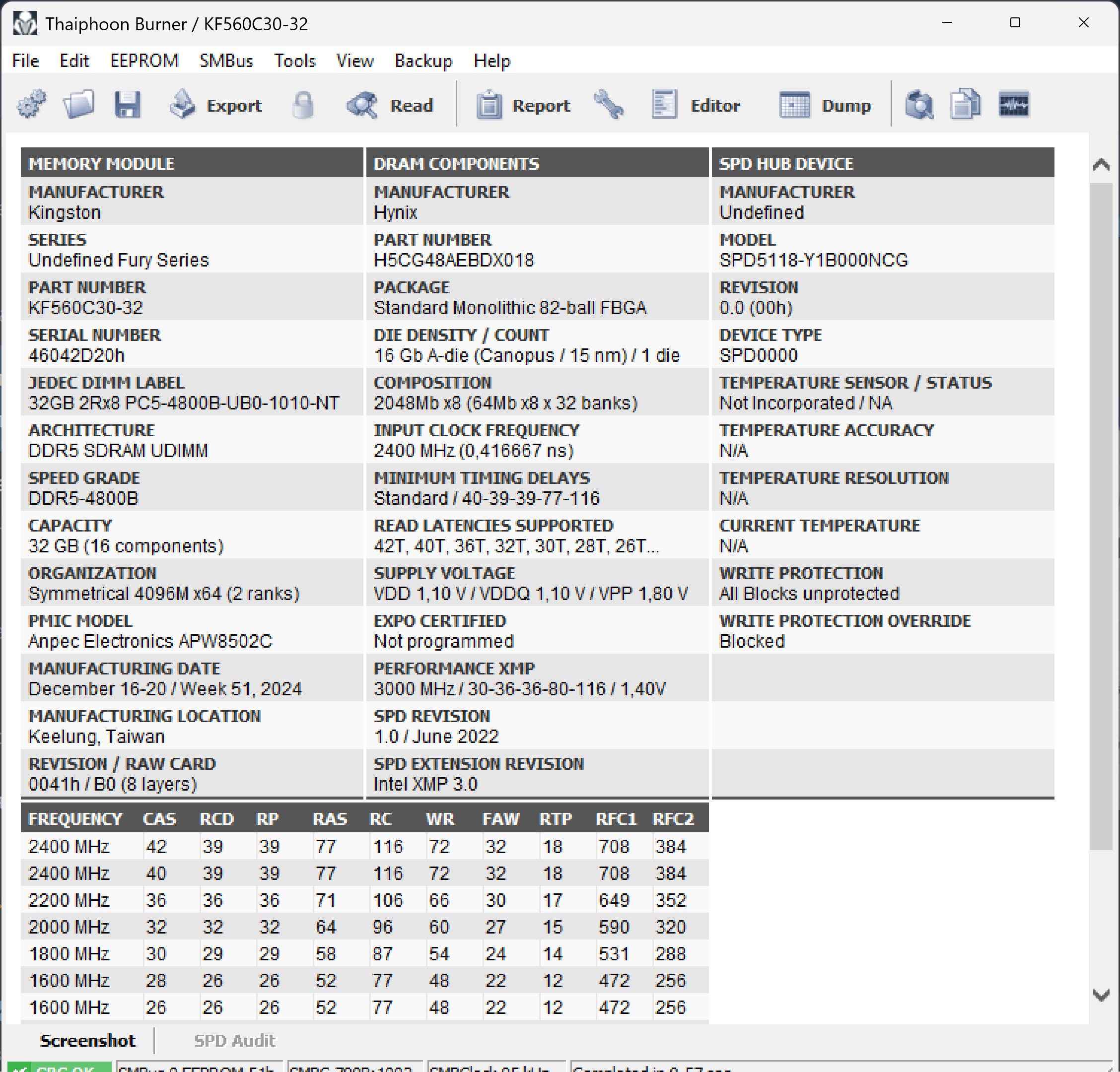
Task: Switch to the SPD Audit tab
Action: point(234,1041)
